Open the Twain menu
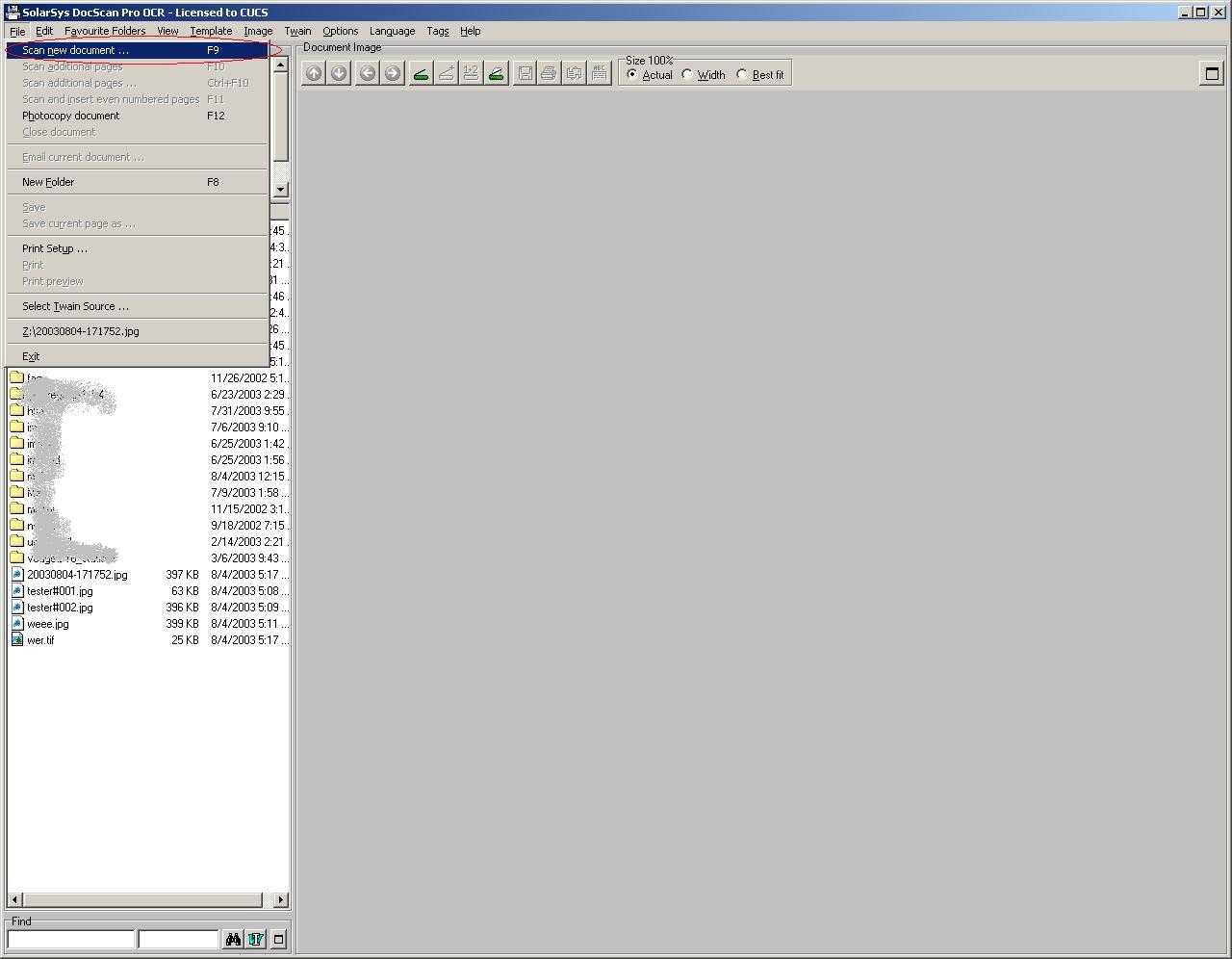 coord(297,30)
